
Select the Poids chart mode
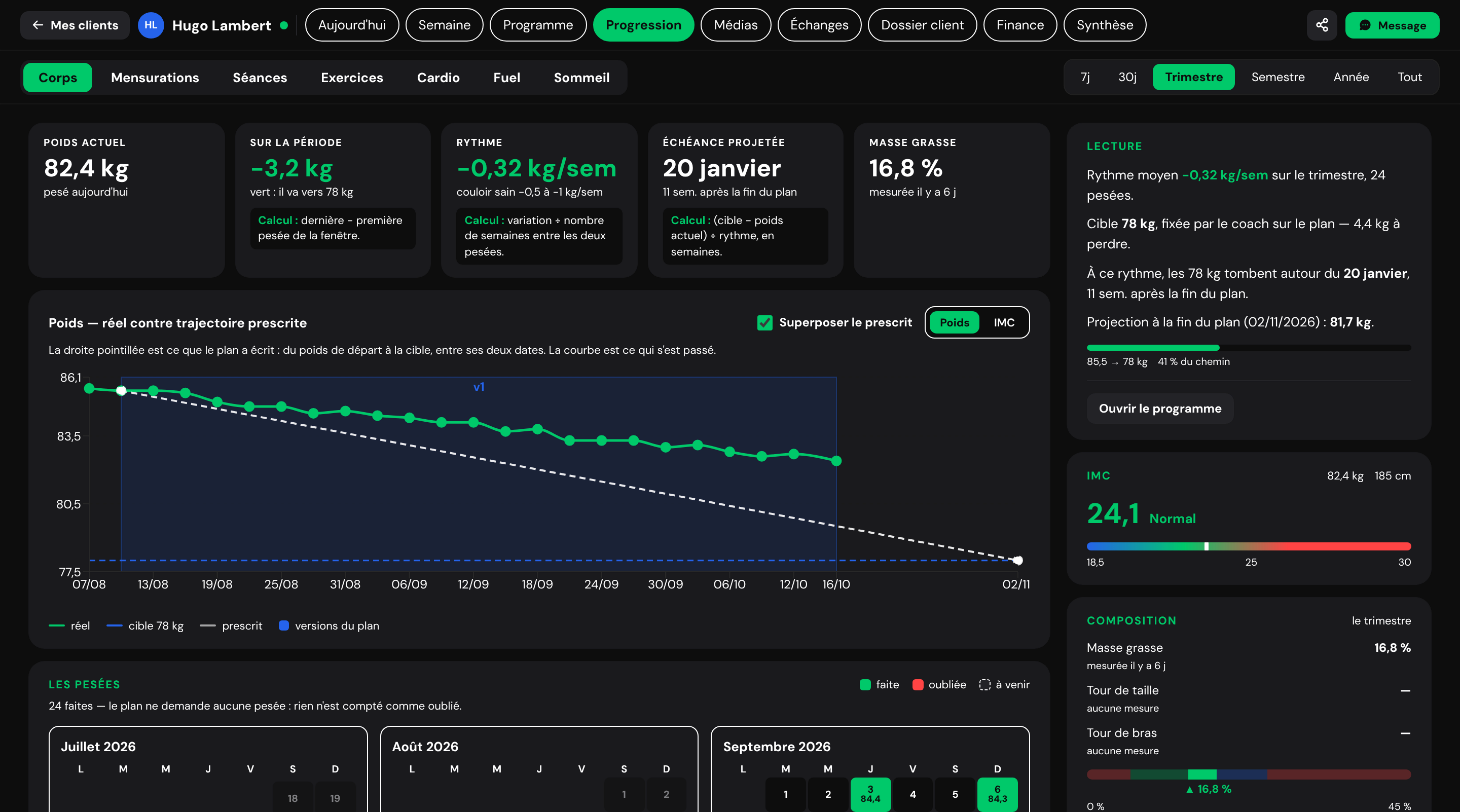pos(955,322)
